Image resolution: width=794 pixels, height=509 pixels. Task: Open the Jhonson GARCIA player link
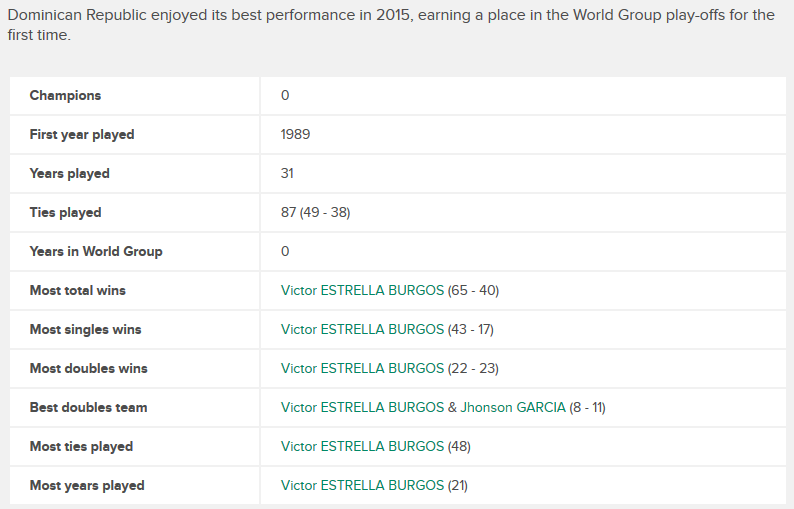click(x=512, y=407)
